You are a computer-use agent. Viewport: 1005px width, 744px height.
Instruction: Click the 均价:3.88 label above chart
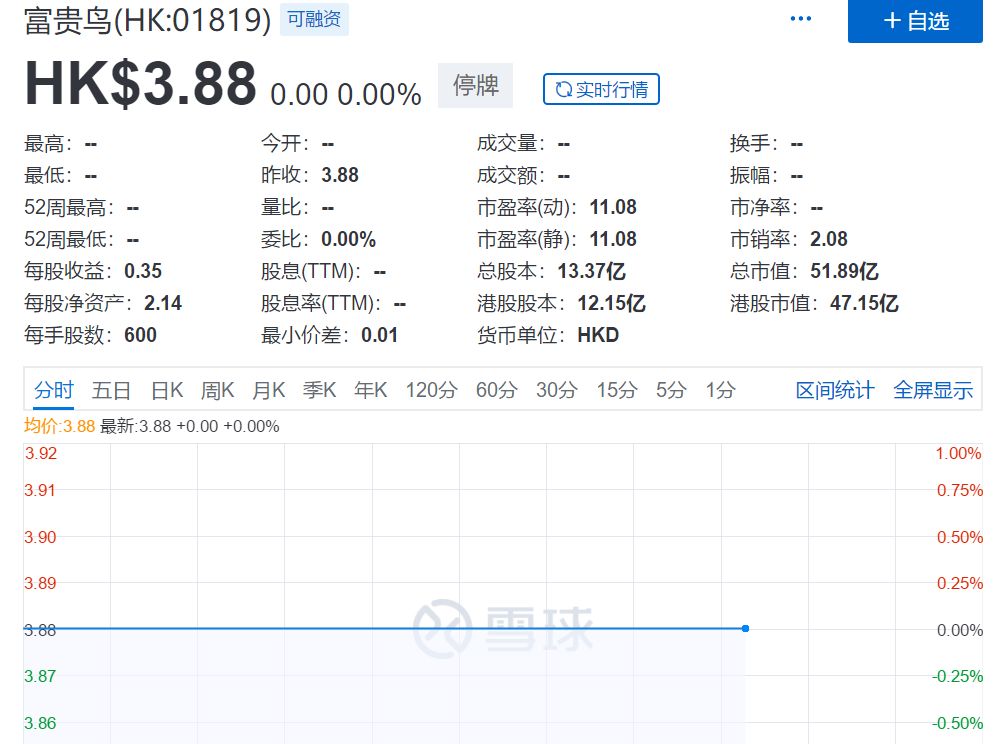(60, 426)
